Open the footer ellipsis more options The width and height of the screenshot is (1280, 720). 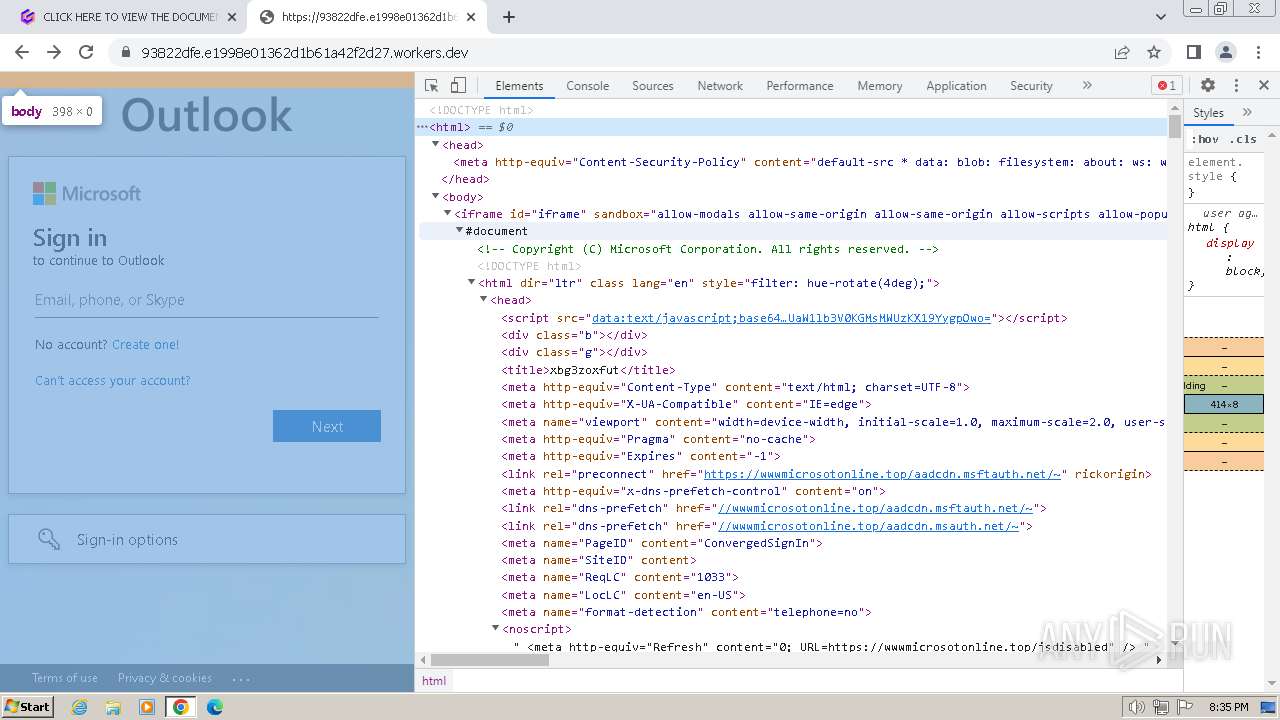[241, 678]
